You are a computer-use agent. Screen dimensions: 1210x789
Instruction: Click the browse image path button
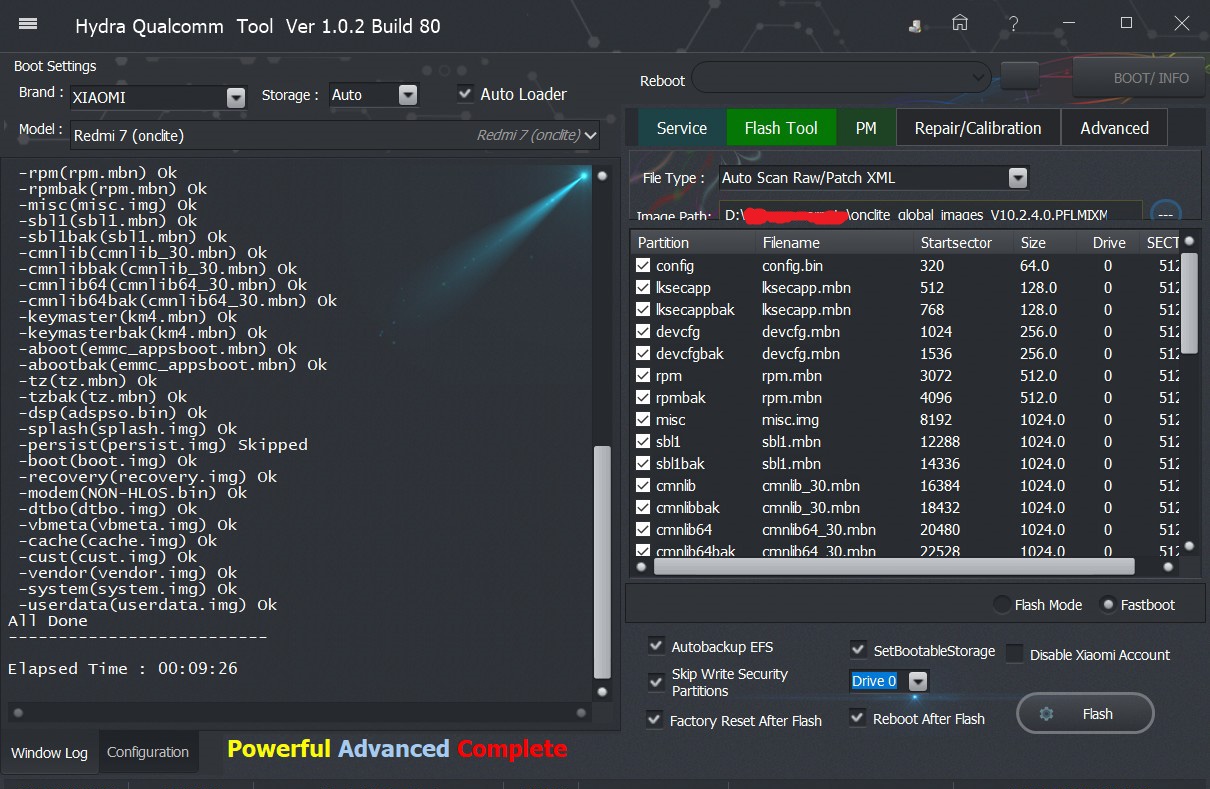pos(1165,213)
